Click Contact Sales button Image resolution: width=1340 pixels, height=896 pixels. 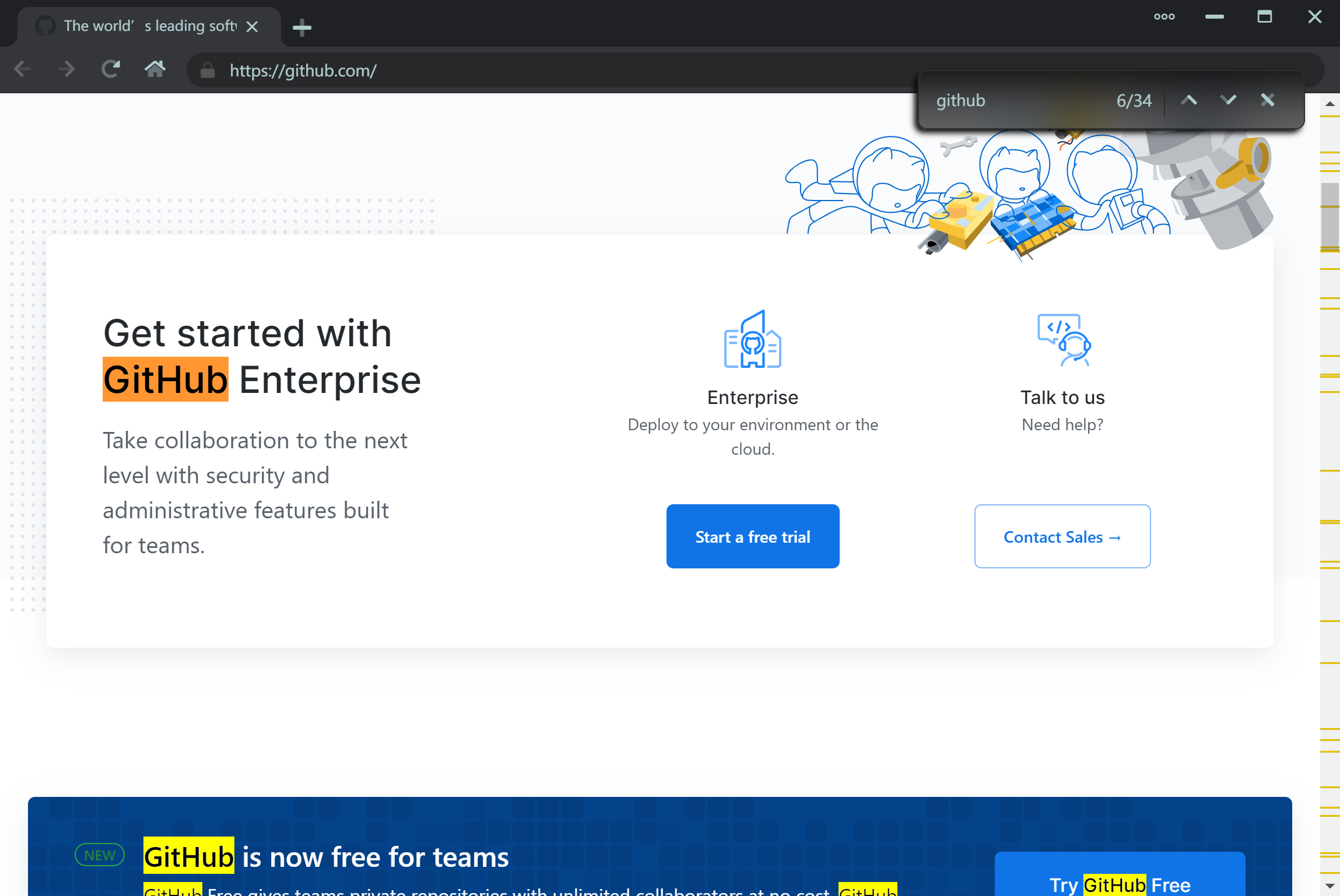[x=1062, y=536]
